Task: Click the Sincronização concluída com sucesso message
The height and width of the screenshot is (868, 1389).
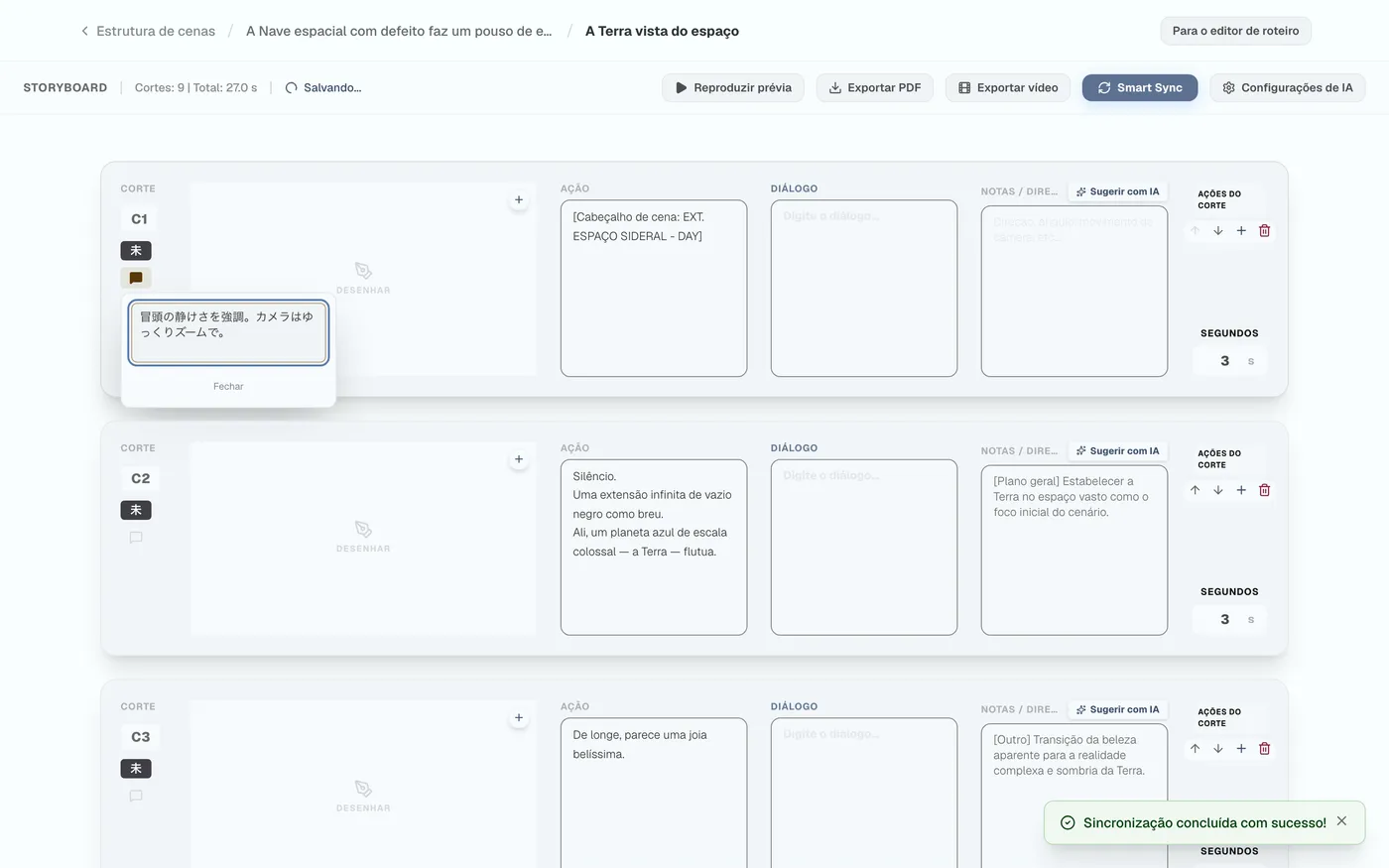Action: click(x=1204, y=822)
